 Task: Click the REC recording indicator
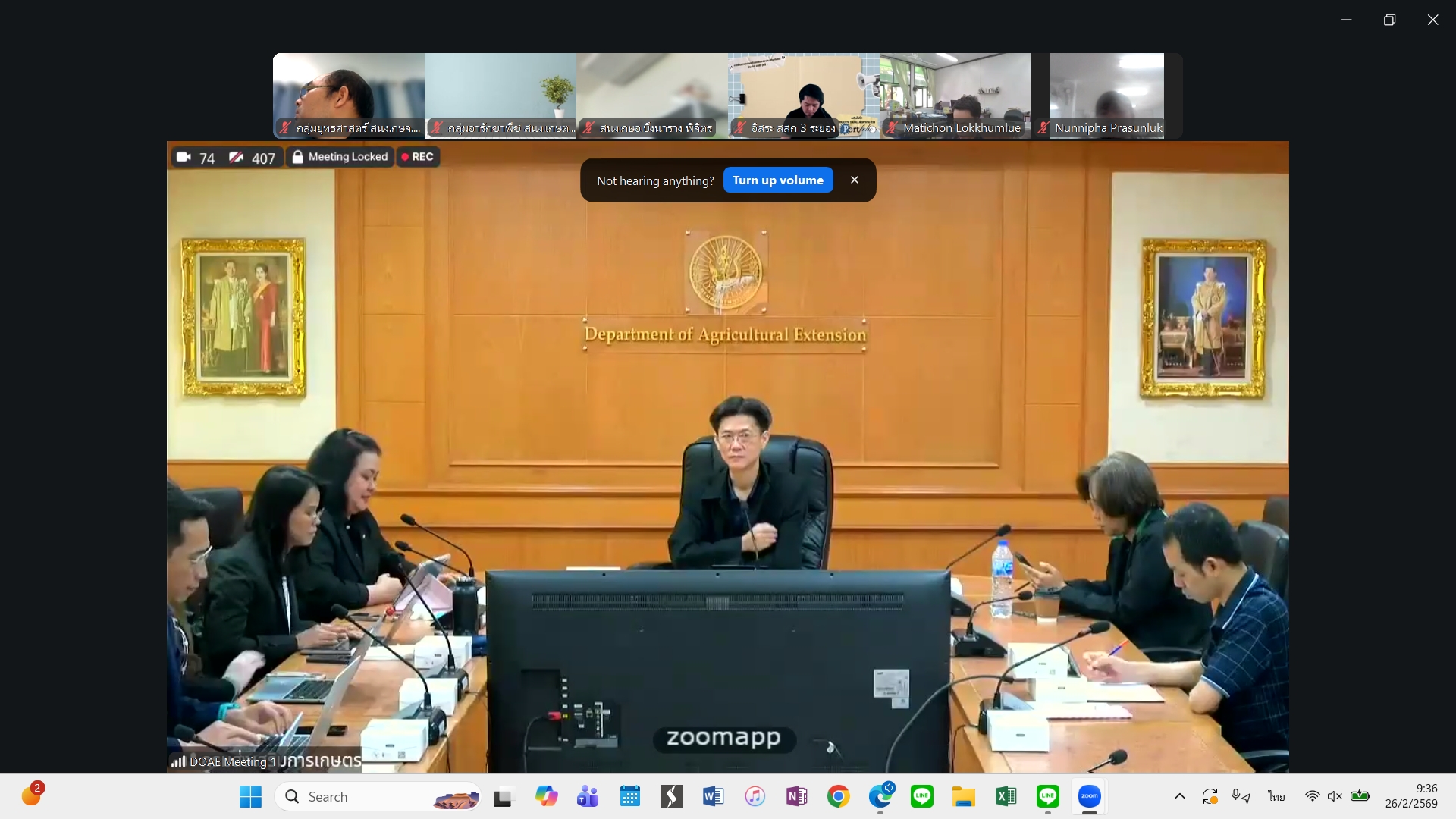pos(418,157)
